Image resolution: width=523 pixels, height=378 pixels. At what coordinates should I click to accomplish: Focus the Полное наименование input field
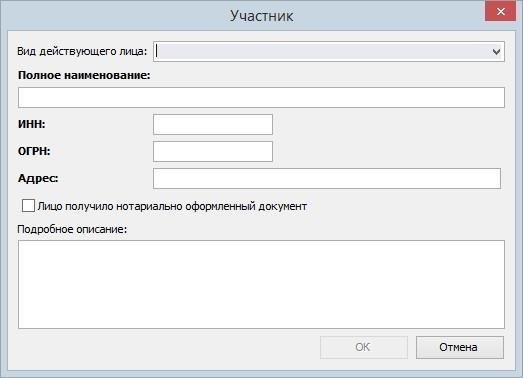[x=261, y=97]
